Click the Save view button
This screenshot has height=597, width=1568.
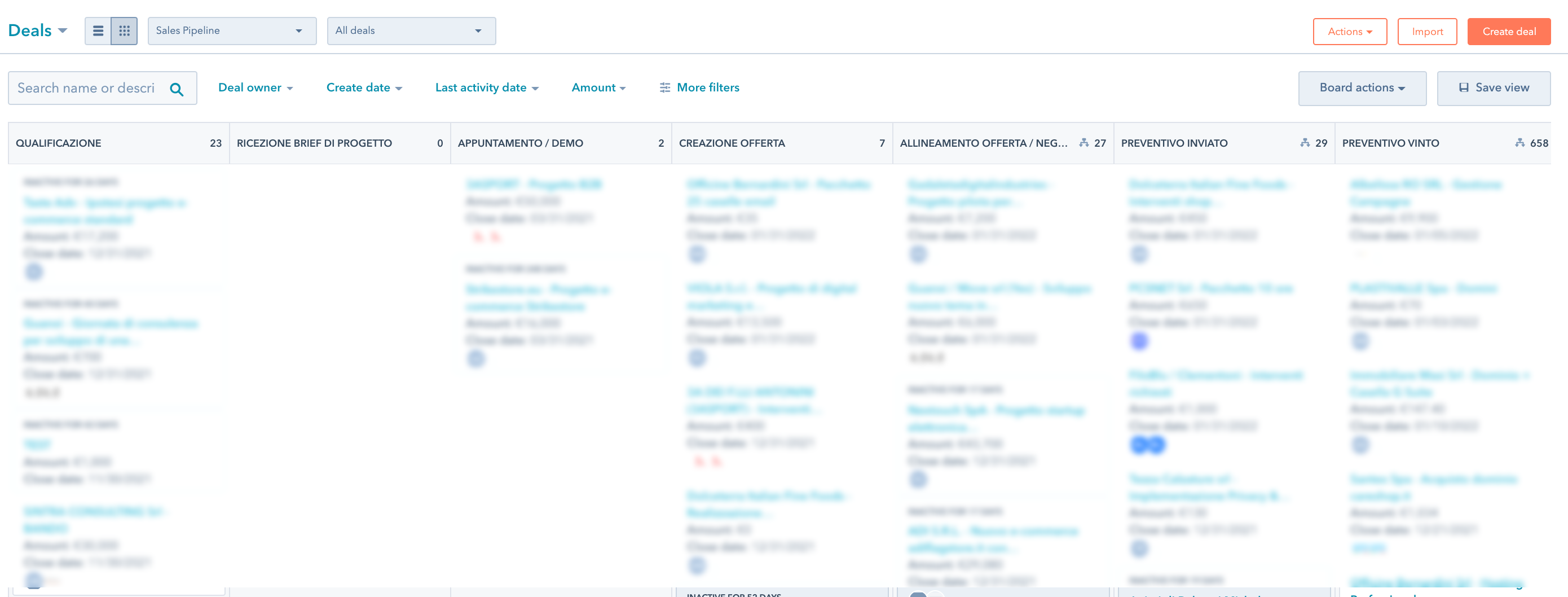click(x=1494, y=89)
